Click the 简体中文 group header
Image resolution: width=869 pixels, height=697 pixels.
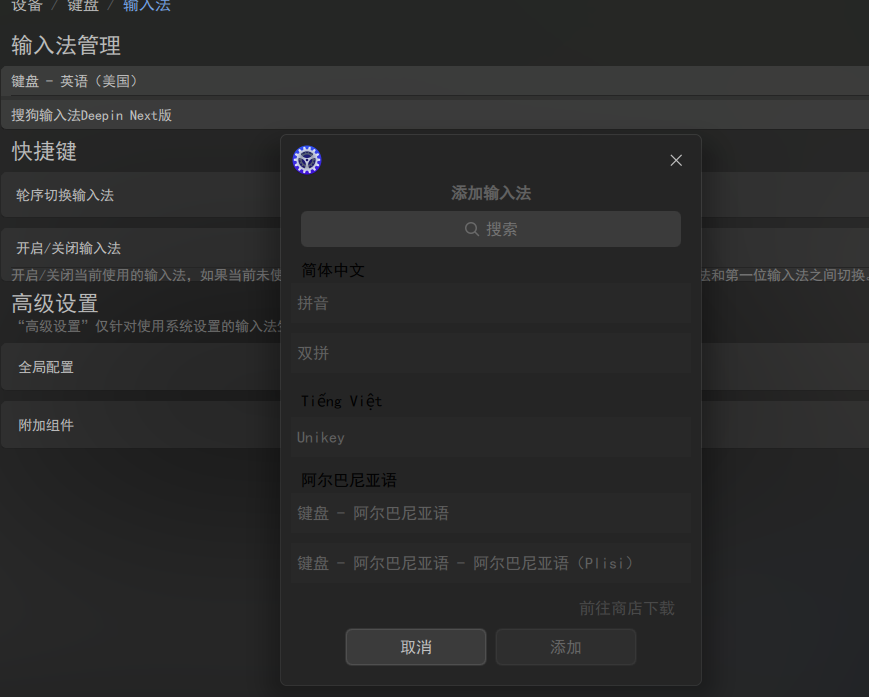(x=333, y=270)
